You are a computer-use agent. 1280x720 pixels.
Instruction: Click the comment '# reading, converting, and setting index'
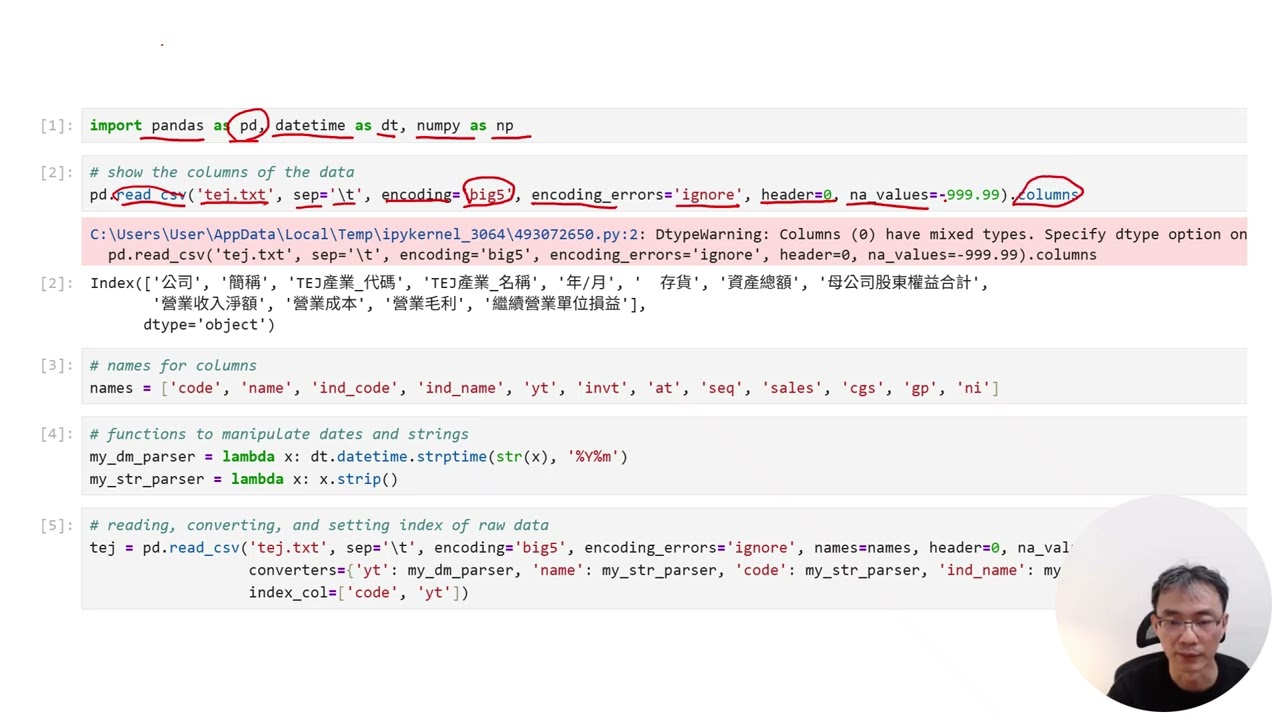319,525
